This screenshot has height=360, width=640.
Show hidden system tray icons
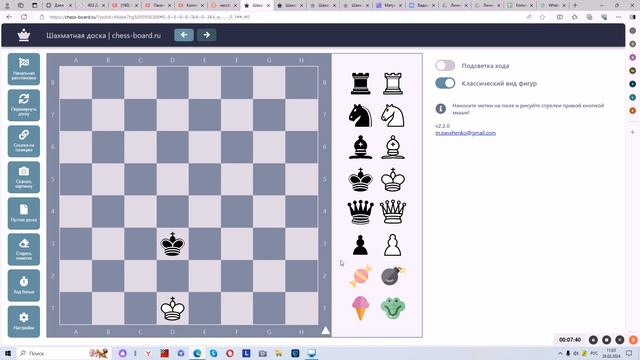[560, 353]
